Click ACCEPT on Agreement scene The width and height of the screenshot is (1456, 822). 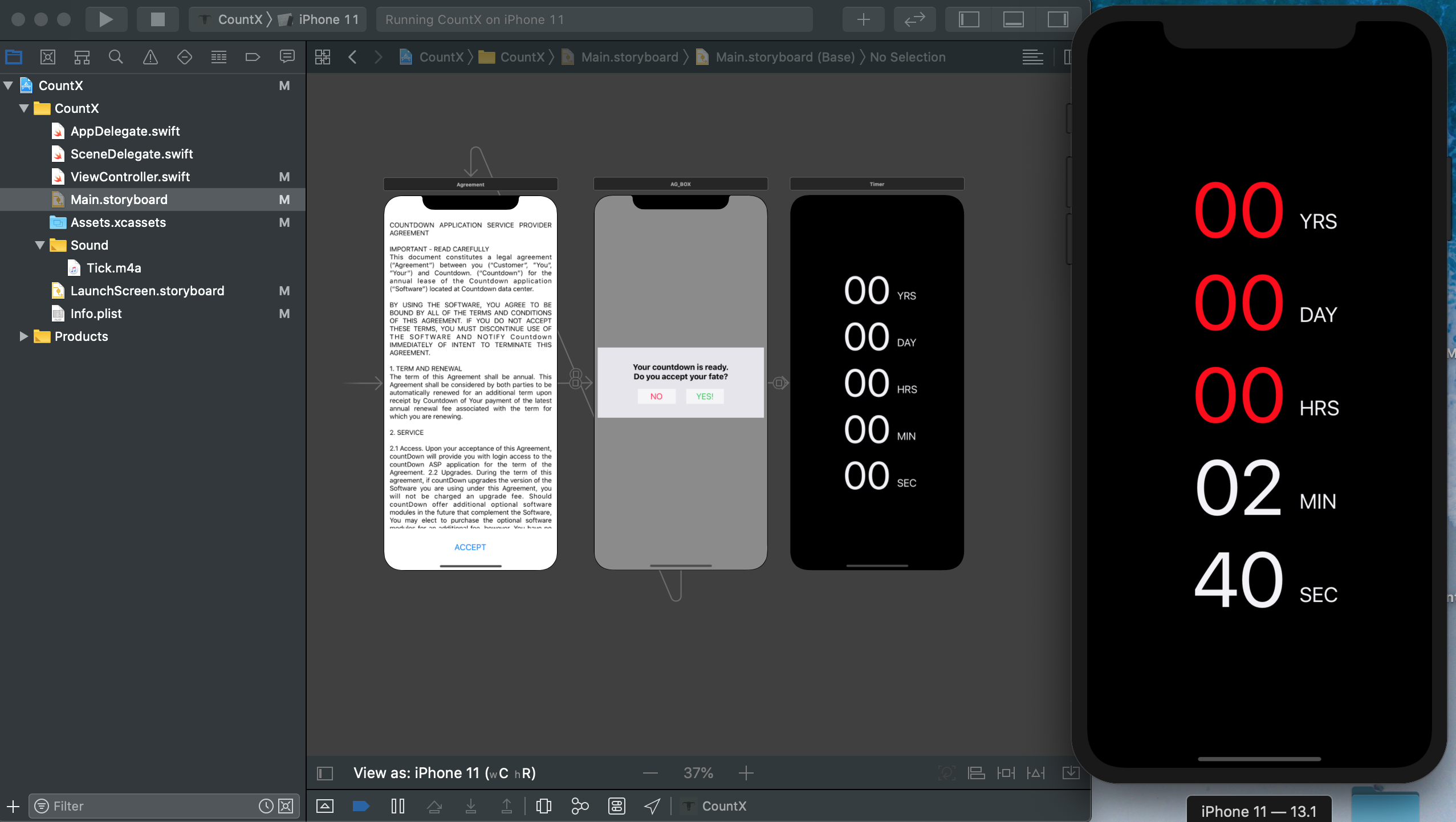(x=470, y=547)
